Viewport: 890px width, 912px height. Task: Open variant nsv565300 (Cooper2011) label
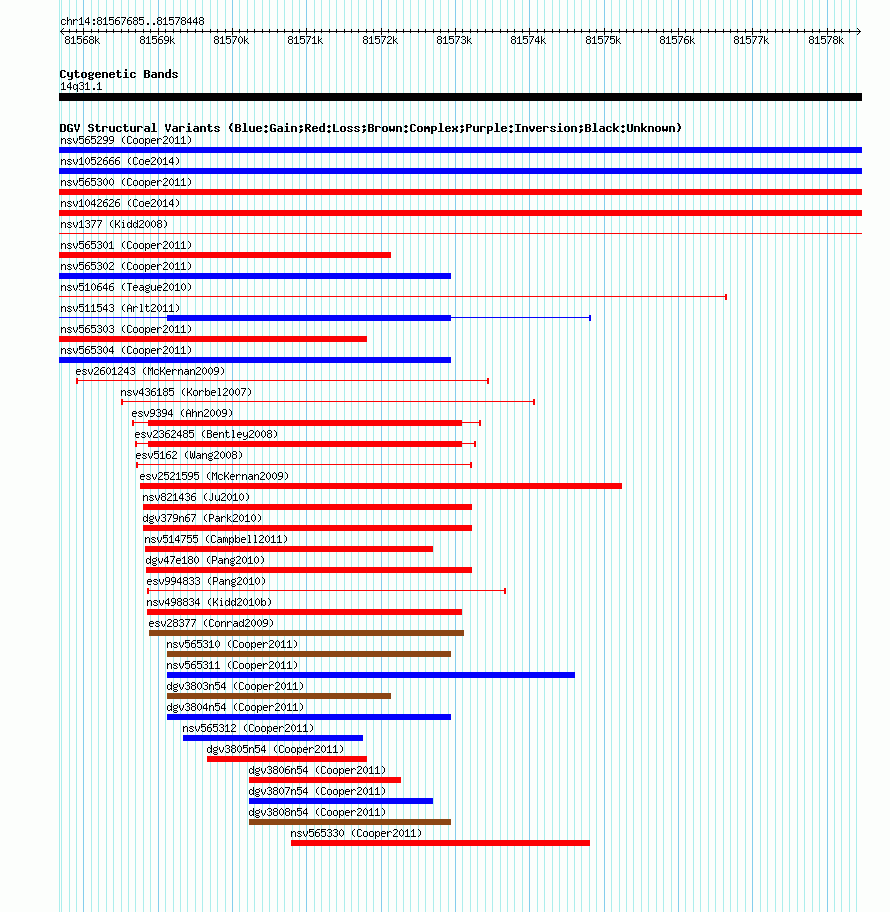pos(126,182)
